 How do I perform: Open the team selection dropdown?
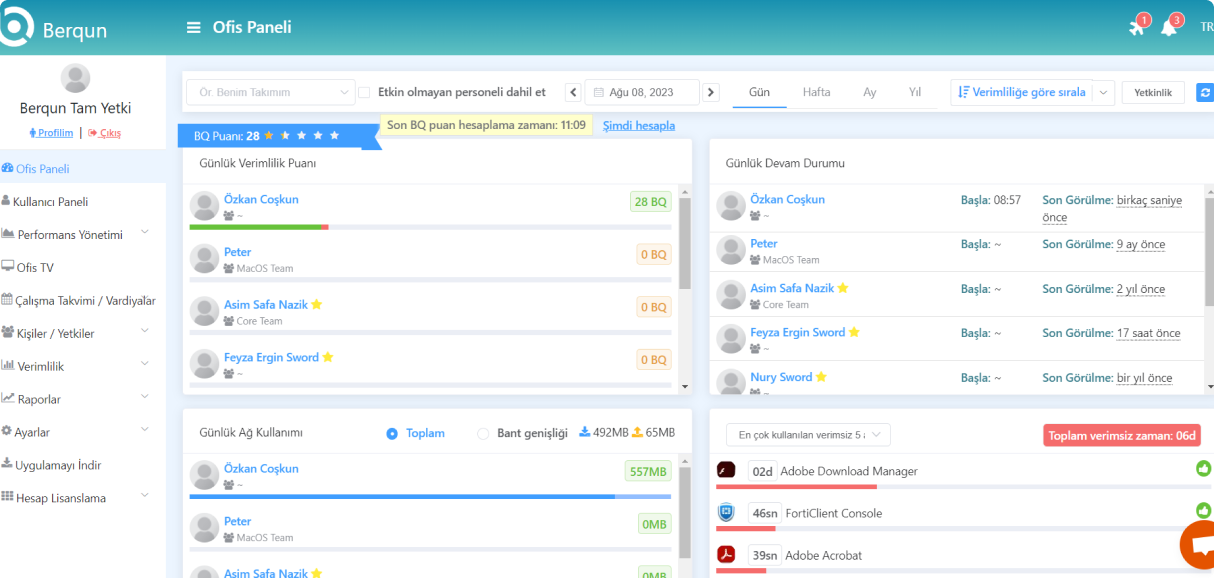point(270,92)
